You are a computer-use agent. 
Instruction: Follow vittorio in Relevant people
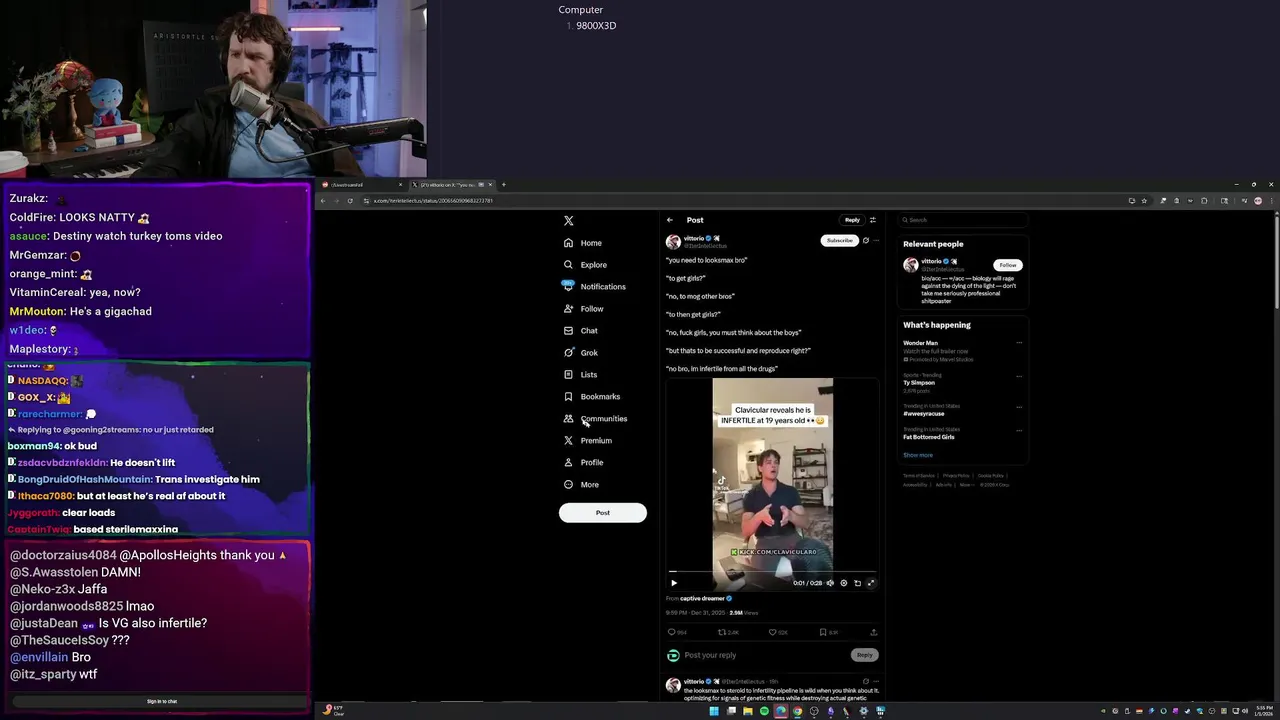tap(1008, 265)
